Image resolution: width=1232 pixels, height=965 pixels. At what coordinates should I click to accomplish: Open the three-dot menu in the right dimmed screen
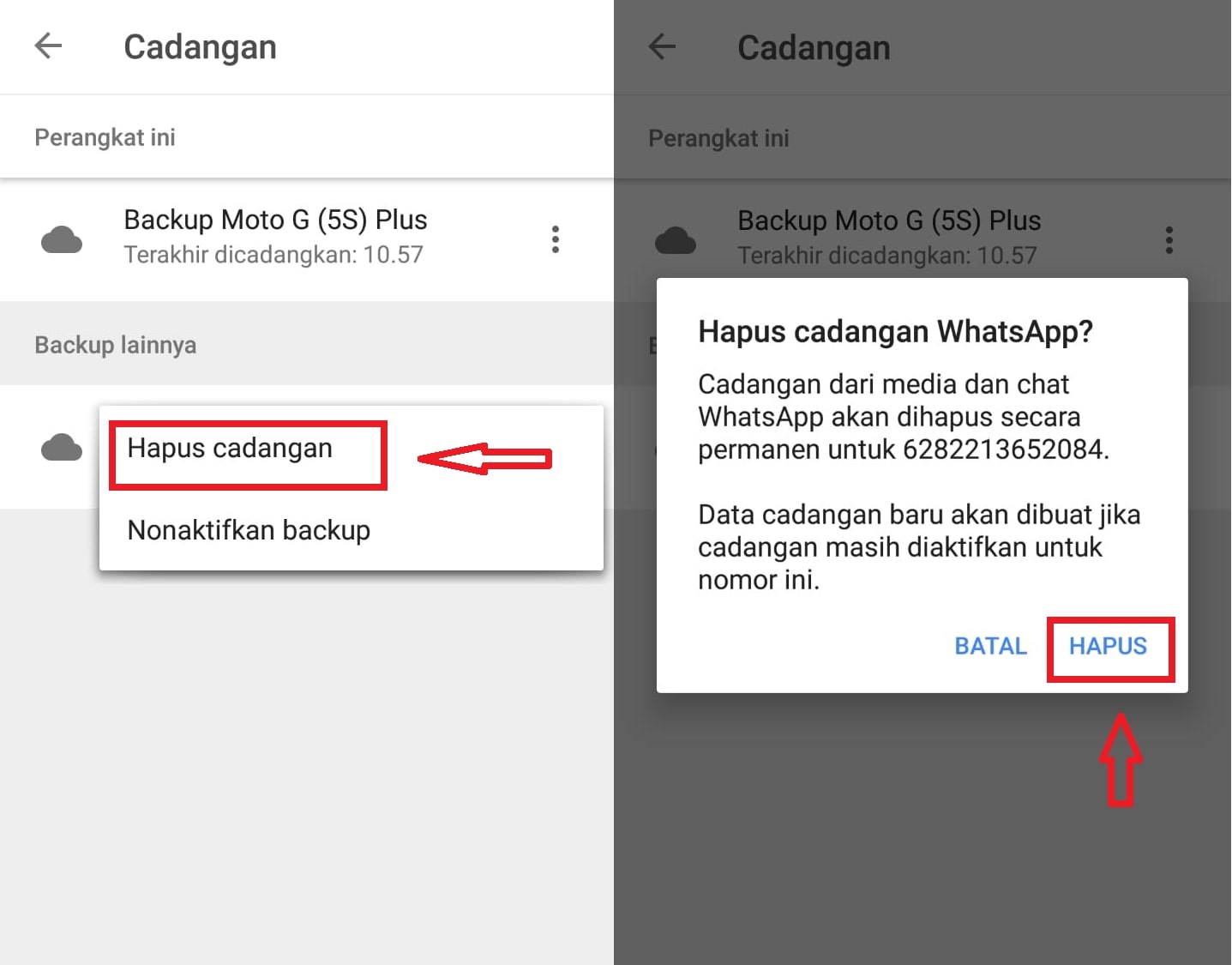click(1169, 240)
